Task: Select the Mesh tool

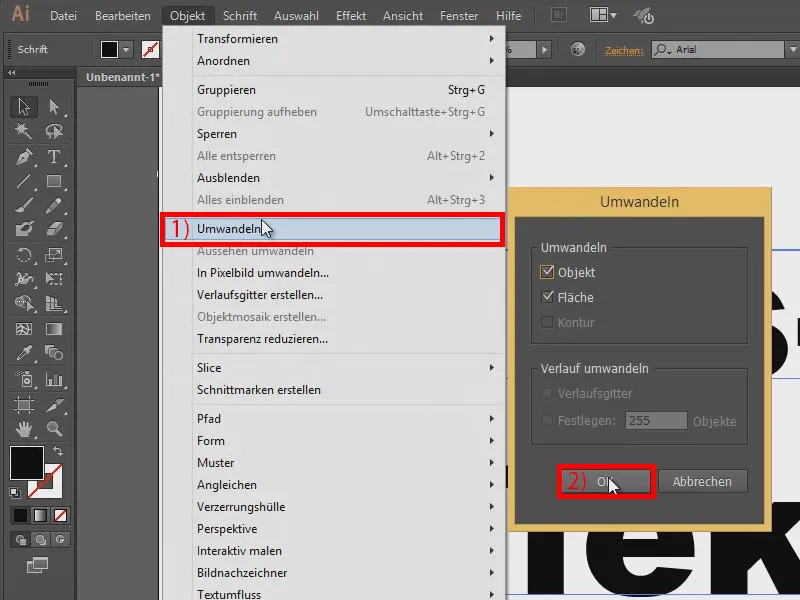Action: (x=23, y=329)
